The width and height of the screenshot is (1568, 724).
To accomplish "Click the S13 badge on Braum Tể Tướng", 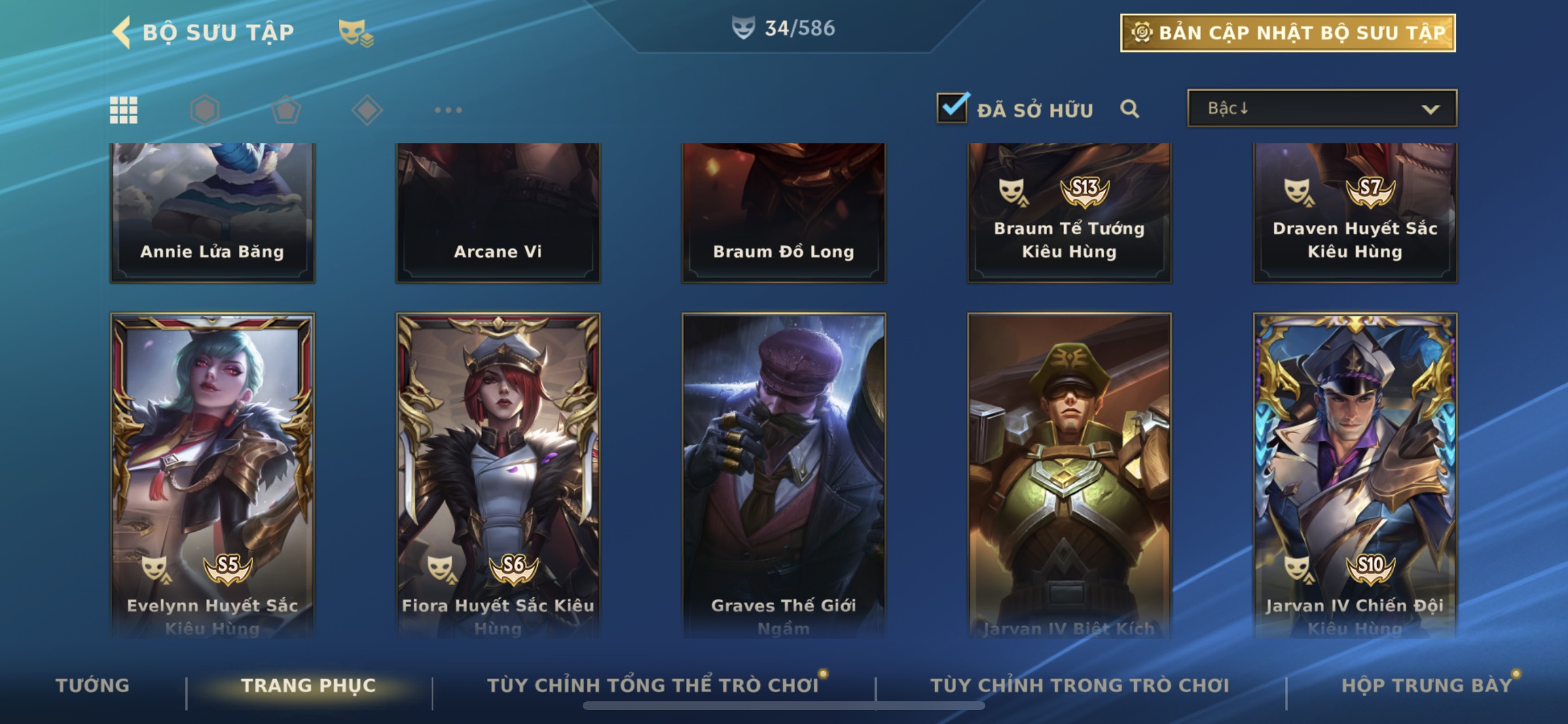I will (x=1084, y=191).
